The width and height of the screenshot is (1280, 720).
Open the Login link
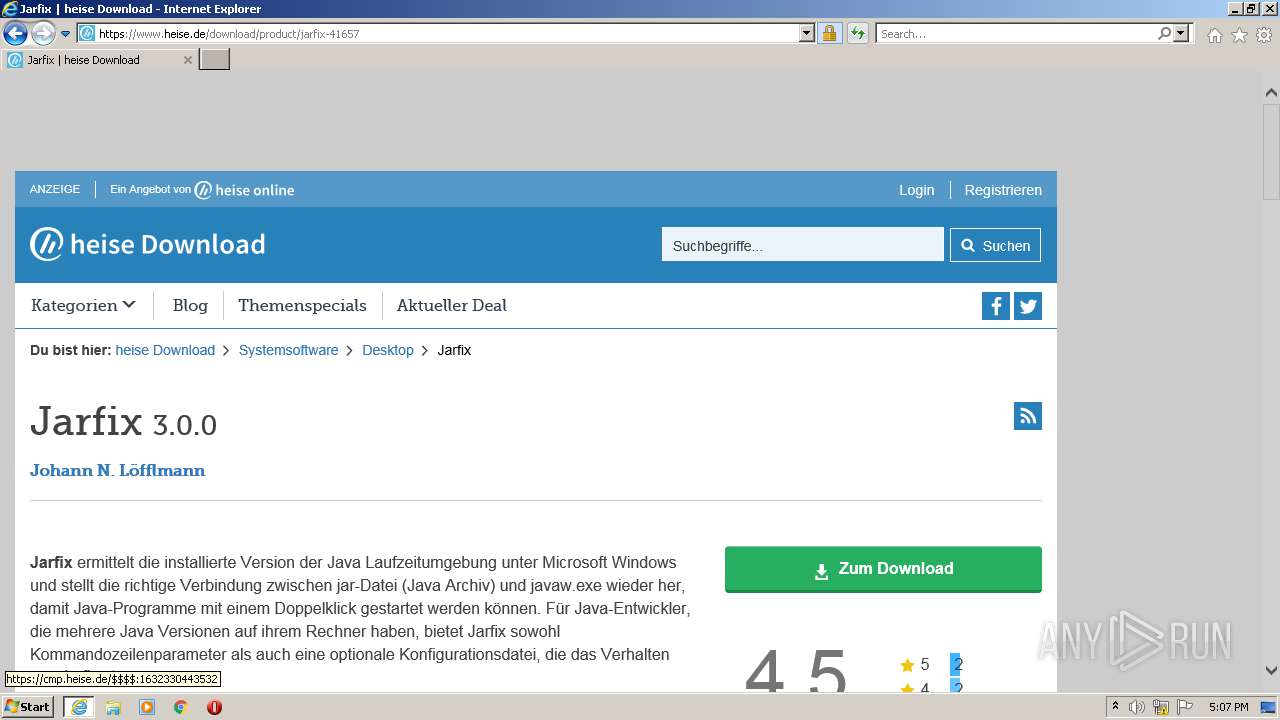tap(916, 190)
